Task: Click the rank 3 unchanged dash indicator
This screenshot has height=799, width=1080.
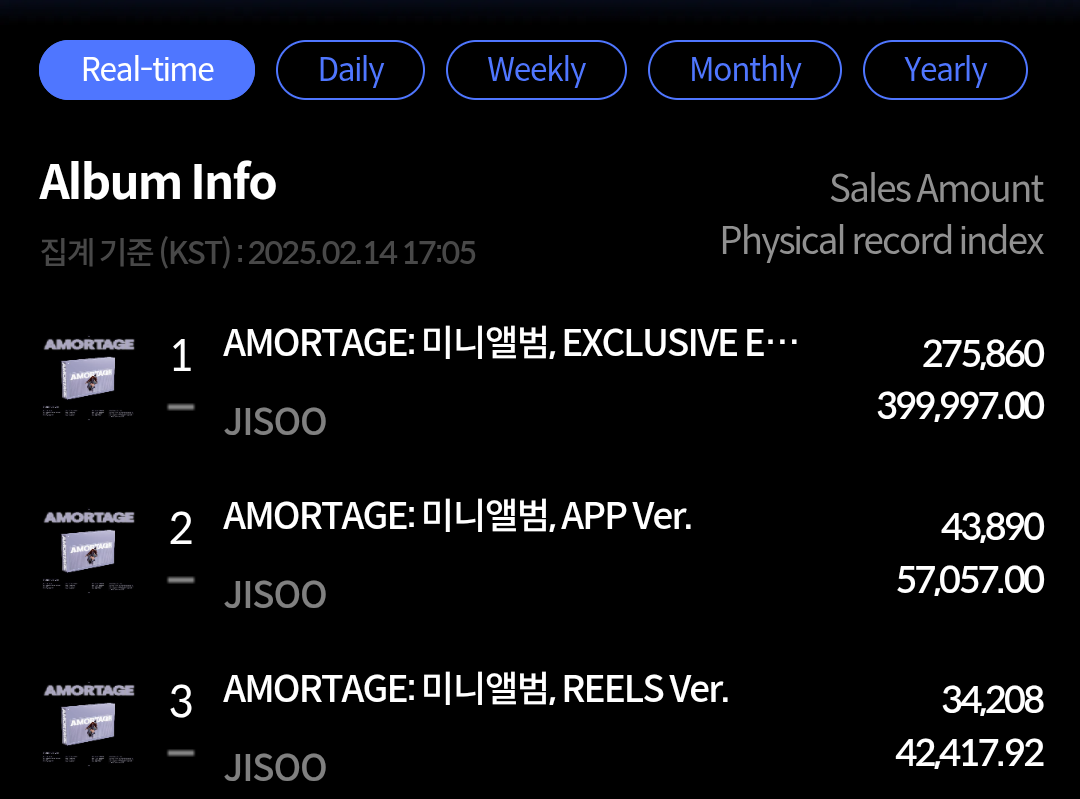Action: pos(181,753)
